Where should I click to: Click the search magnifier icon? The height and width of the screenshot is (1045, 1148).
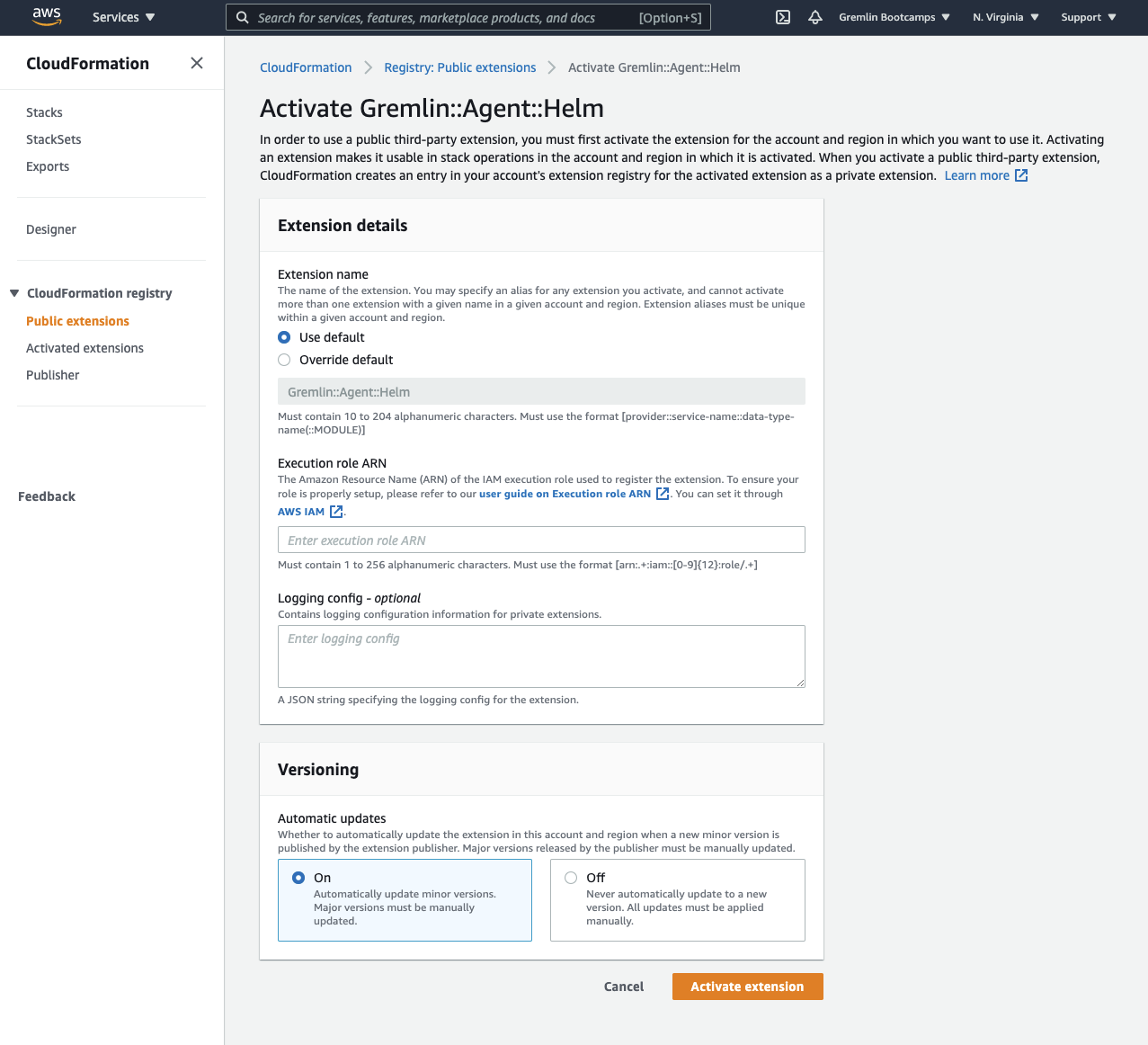(x=243, y=17)
